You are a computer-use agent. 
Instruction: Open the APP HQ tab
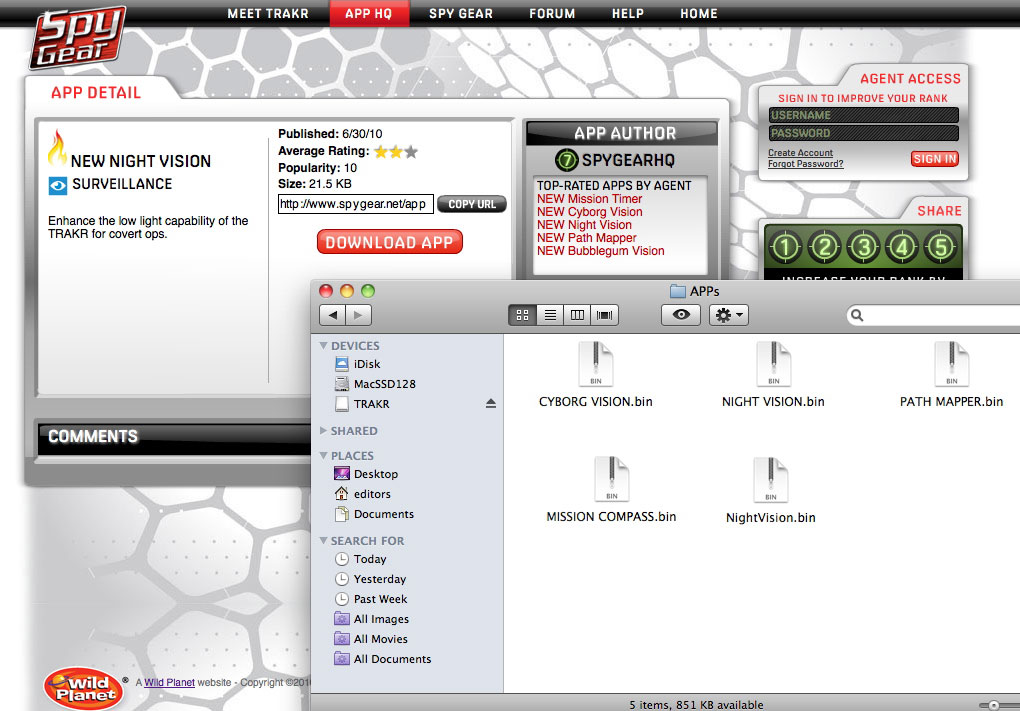tap(369, 14)
